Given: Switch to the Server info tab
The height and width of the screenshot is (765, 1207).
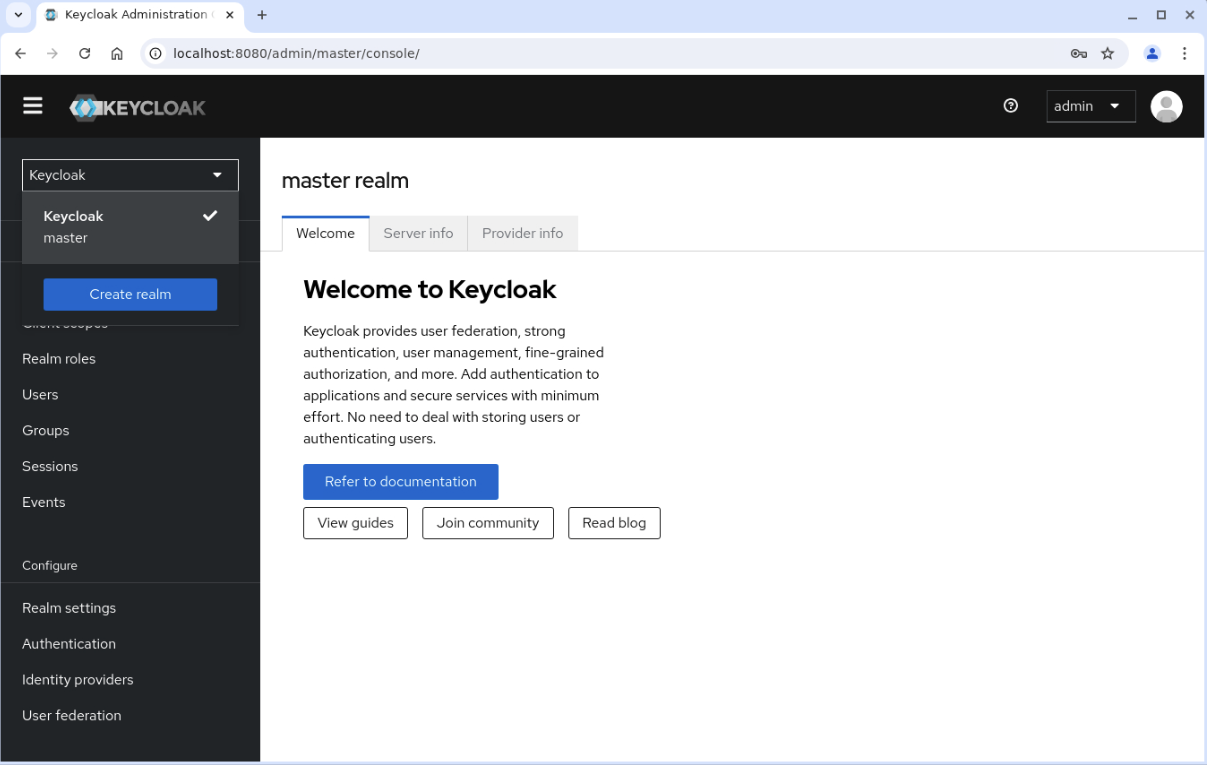Looking at the screenshot, I should tap(418, 233).
